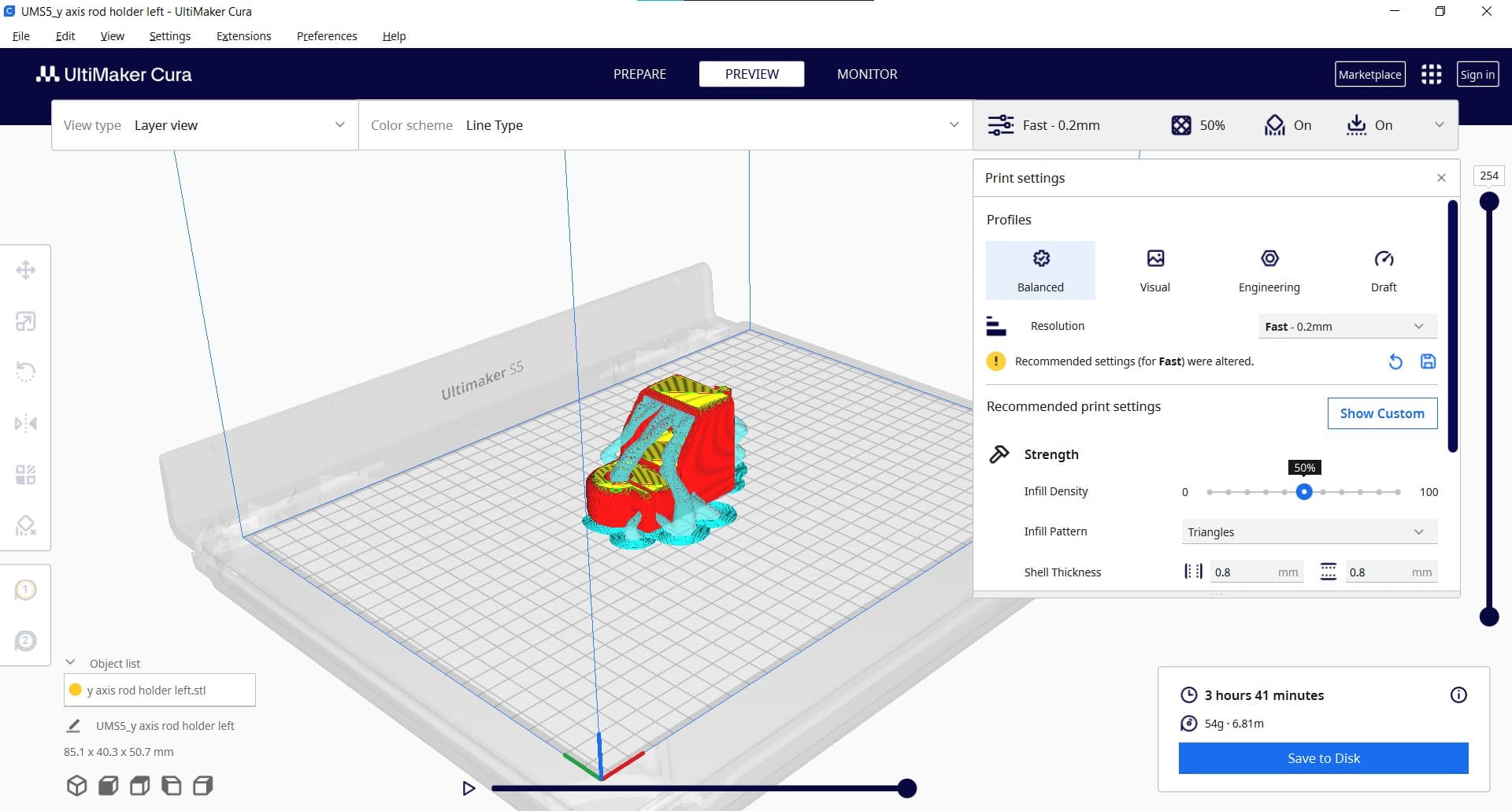Open the Color scheme Line Type dropdown
1512x811 pixels.
point(665,125)
